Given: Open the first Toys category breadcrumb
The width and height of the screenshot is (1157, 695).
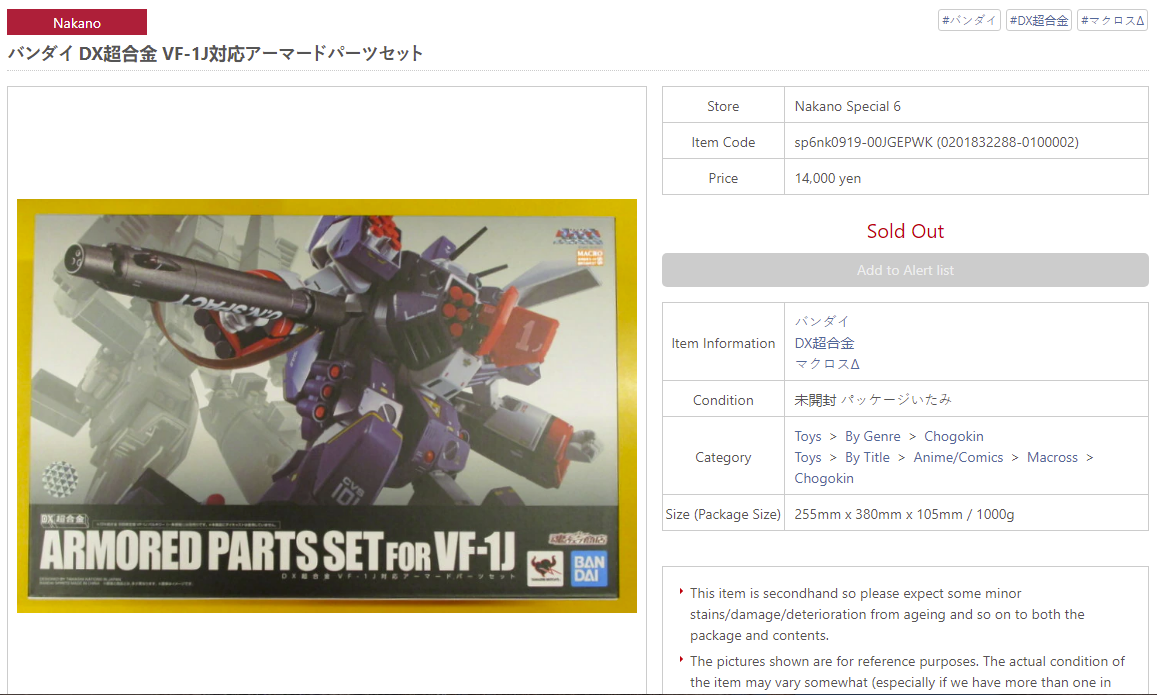Looking at the screenshot, I should click(807, 436).
